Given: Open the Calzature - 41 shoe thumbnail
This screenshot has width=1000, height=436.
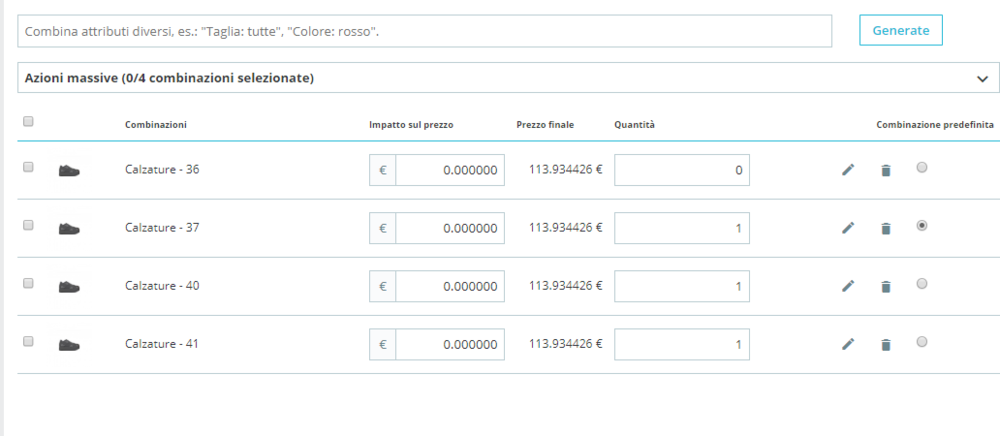Looking at the screenshot, I should tap(69, 345).
